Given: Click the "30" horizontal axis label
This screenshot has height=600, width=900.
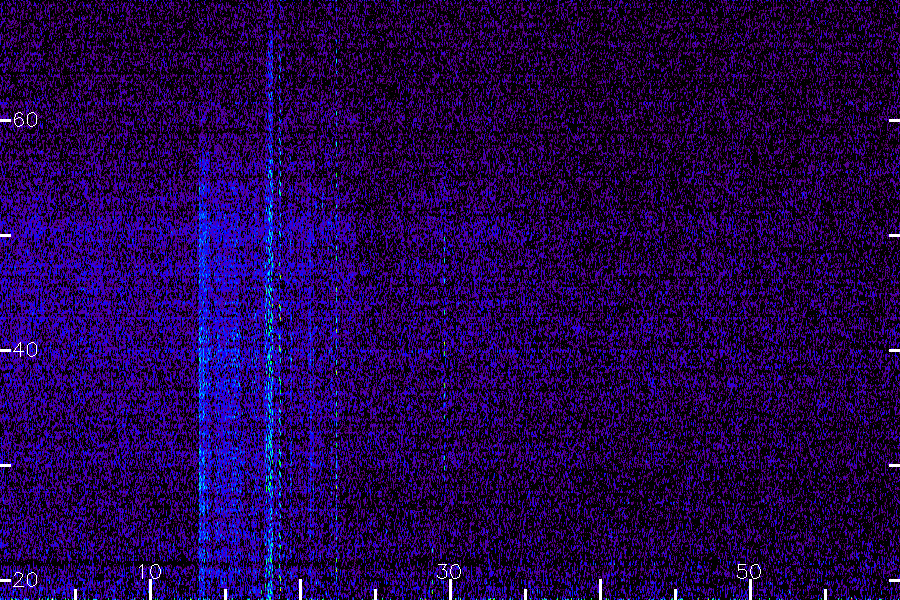Looking at the screenshot, I should coord(449,571).
